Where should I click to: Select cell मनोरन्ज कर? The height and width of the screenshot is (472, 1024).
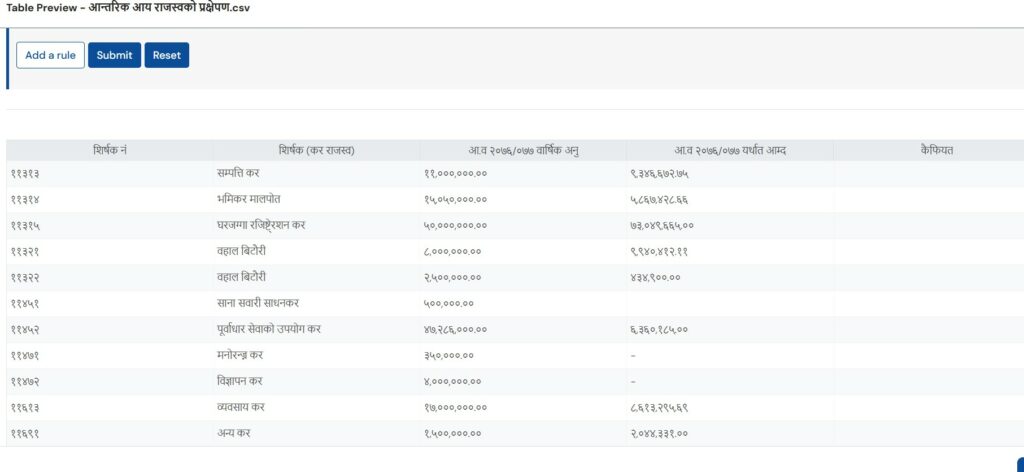click(x=317, y=356)
